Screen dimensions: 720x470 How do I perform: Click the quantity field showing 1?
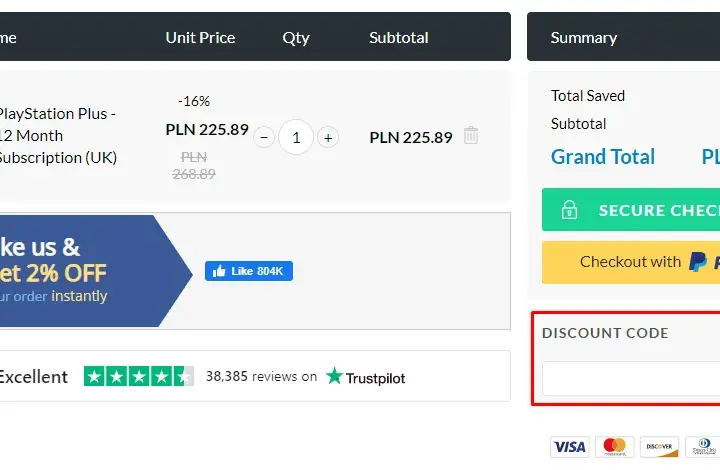(x=296, y=137)
